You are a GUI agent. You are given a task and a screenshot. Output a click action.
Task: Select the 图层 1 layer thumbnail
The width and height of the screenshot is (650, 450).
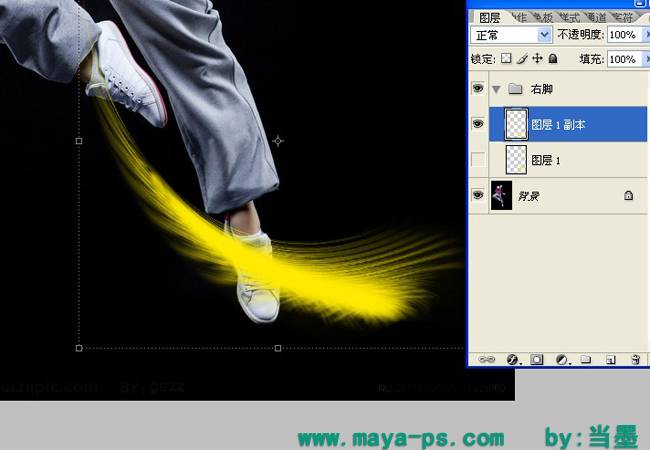coord(516,160)
